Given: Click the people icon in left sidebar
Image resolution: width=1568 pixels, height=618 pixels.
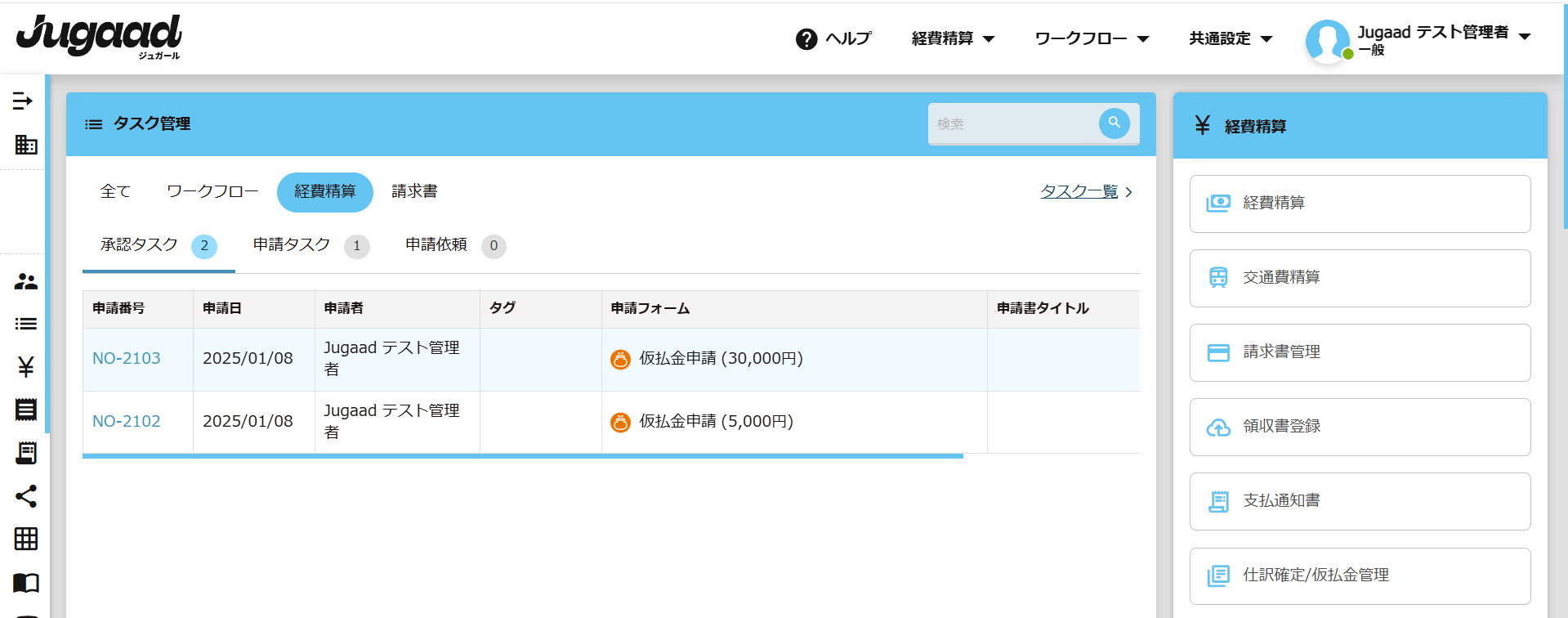Looking at the screenshot, I should point(25,282).
